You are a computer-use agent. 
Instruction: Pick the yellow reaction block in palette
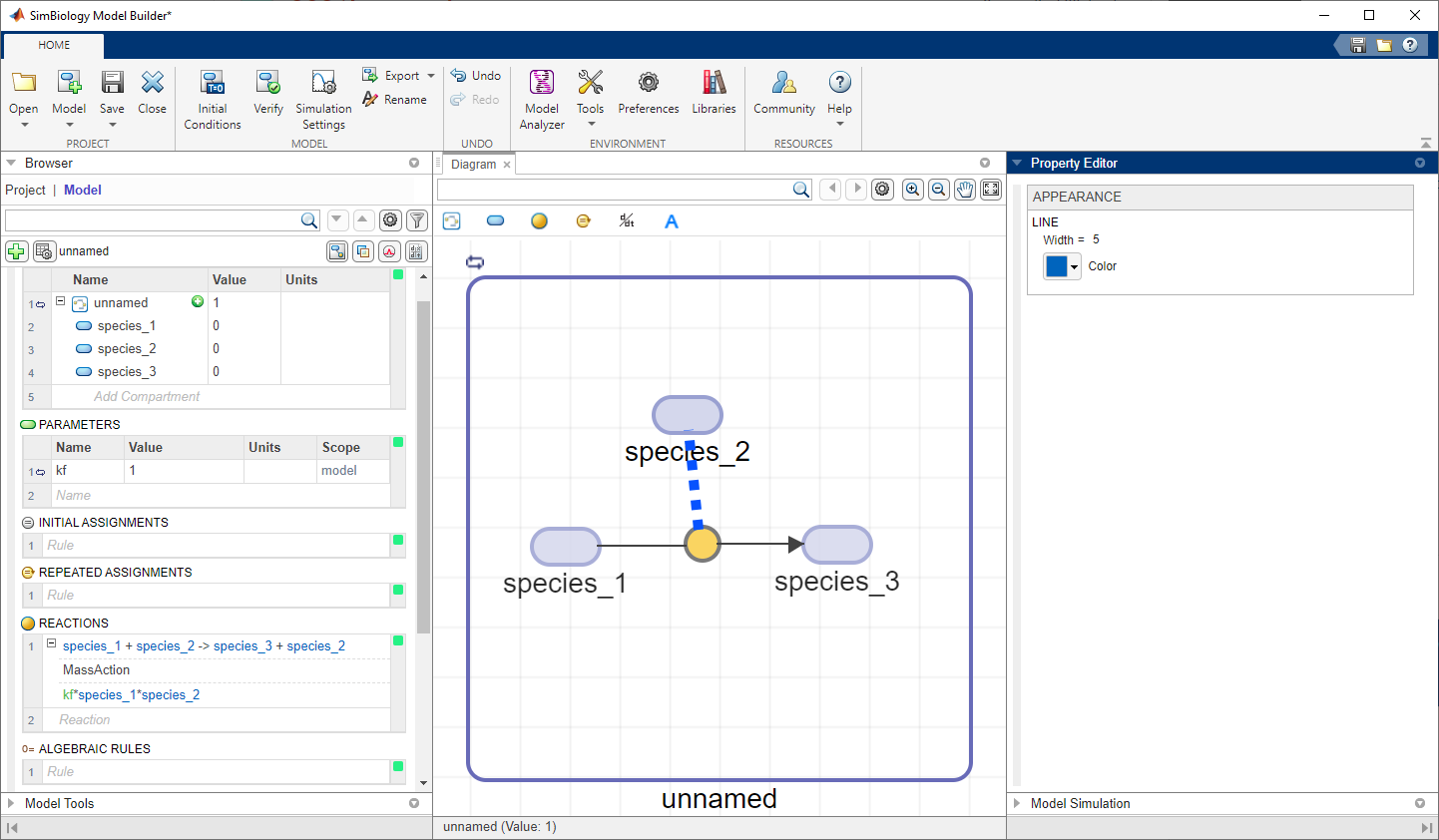[539, 221]
